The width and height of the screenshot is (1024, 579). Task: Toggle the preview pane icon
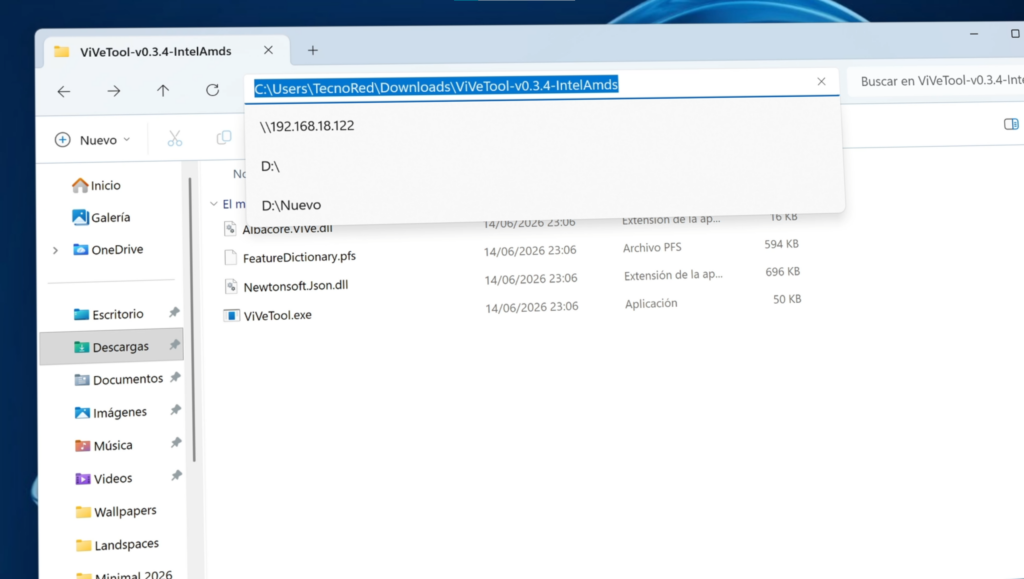click(x=1011, y=124)
